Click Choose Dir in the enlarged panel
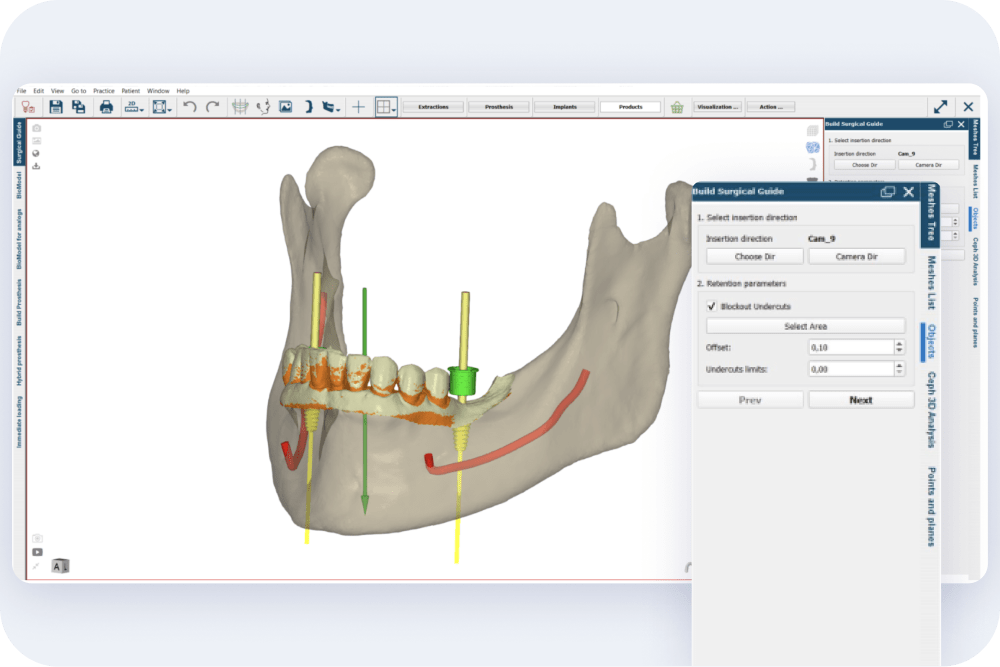 tap(754, 256)
